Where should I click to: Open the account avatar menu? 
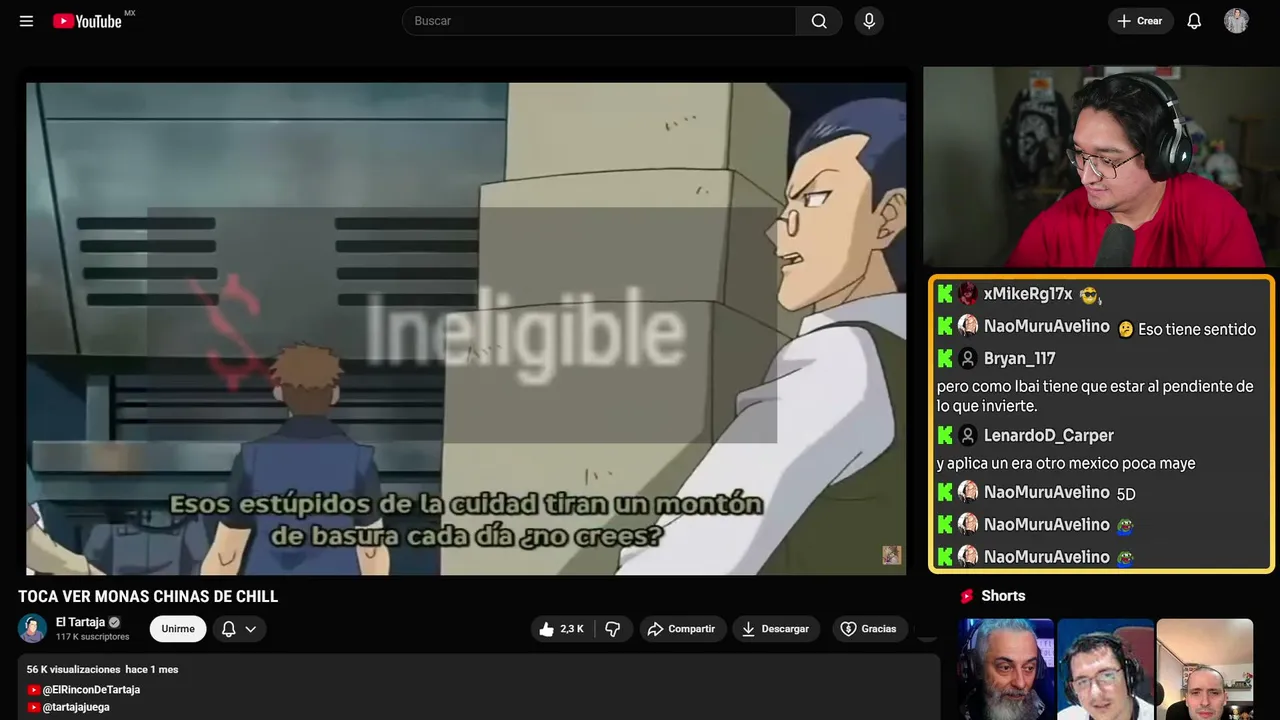(x=1236, y=21)
